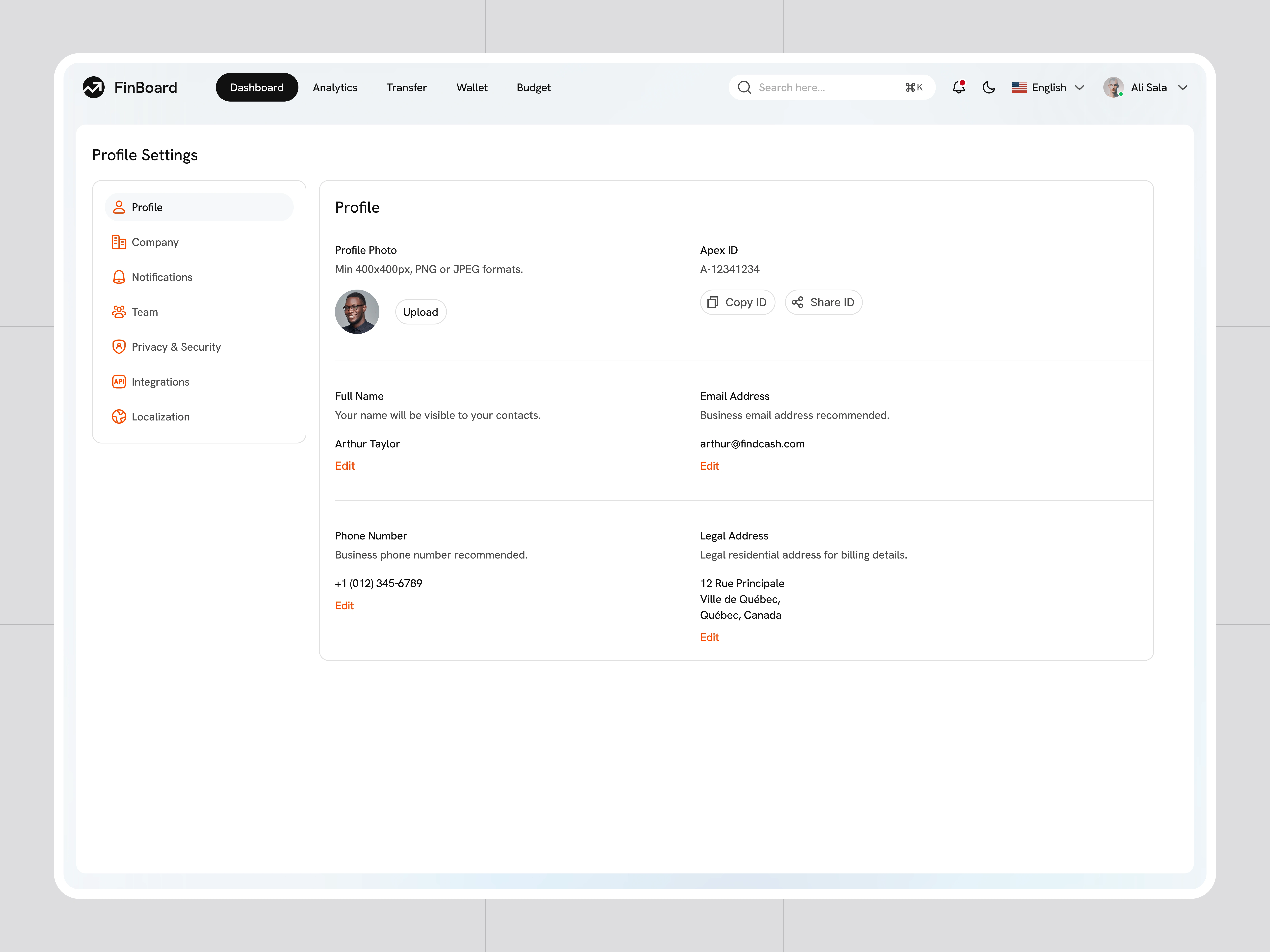The width and height of the screenshot is (1270, 952).
Task: Click the profile photo thumbnail
Action: [x=357, y=312]
